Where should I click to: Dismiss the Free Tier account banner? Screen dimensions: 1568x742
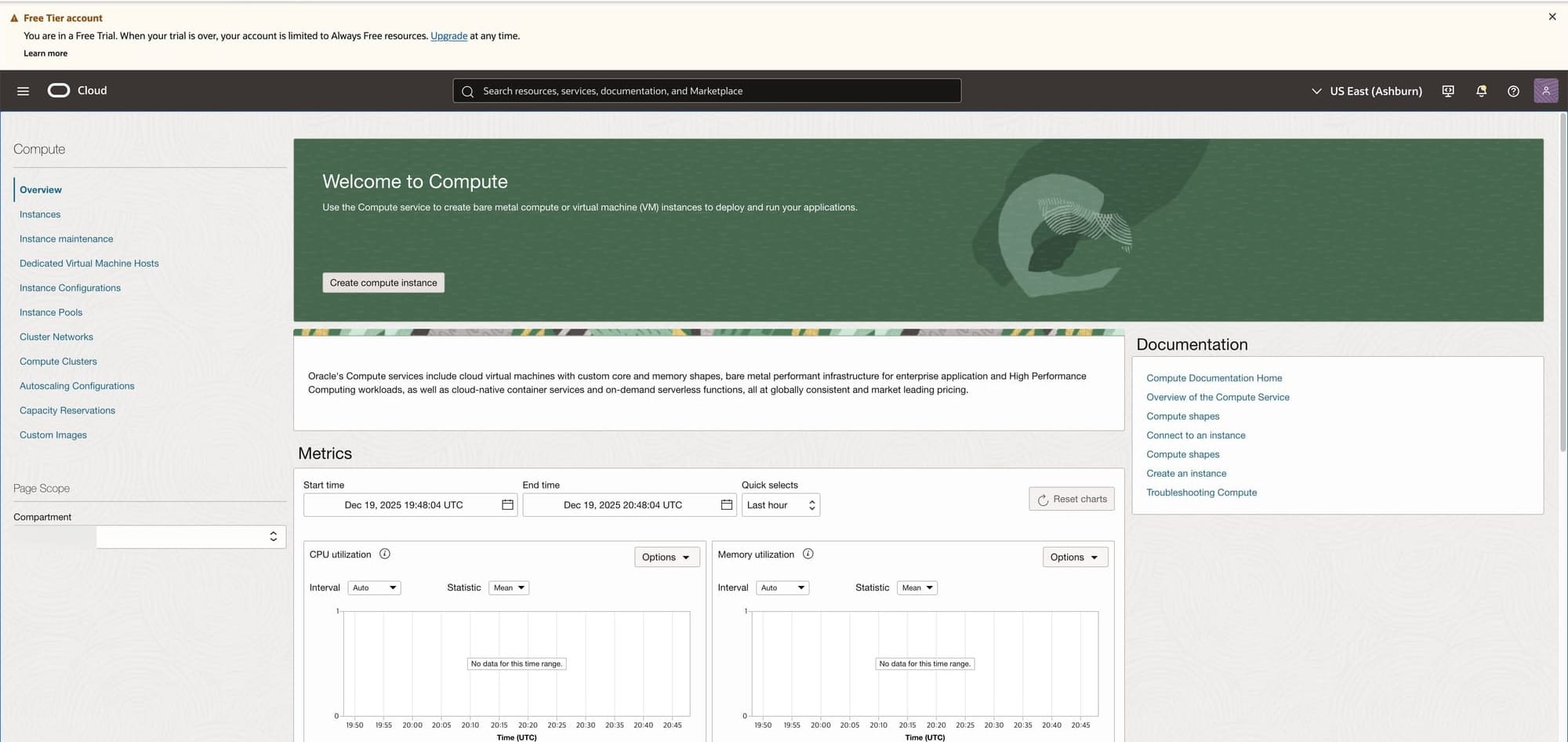[1552, 16]
